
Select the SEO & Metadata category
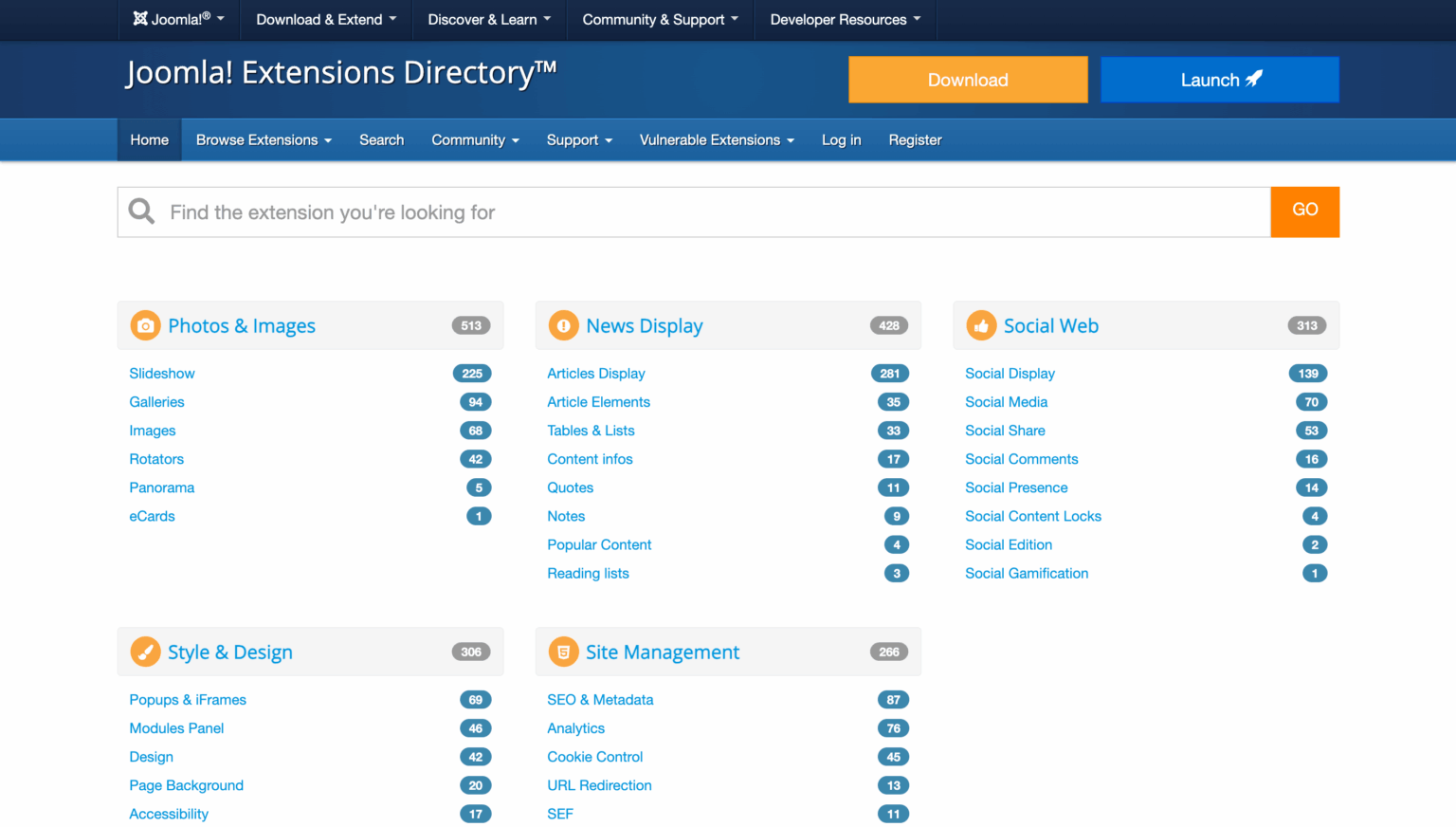click(x=600, y=699)
